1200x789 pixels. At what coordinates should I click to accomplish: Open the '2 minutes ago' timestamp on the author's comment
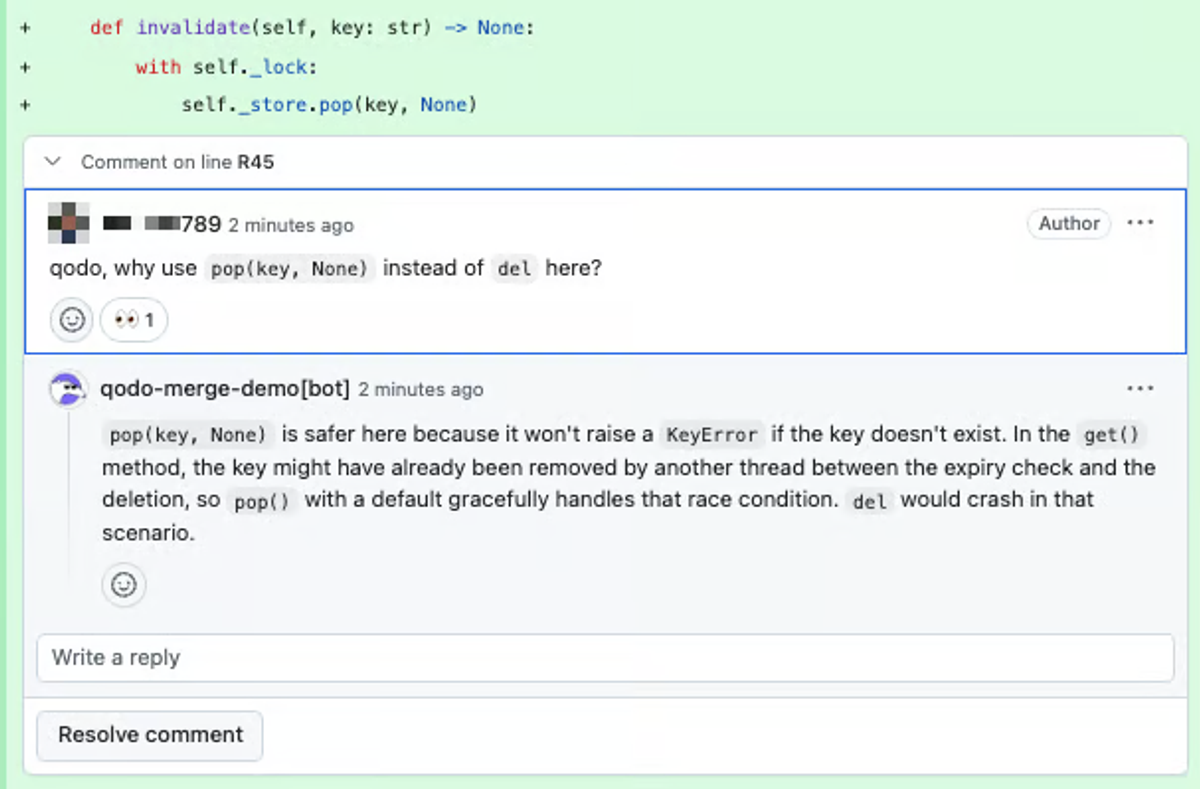click(291, 225)
